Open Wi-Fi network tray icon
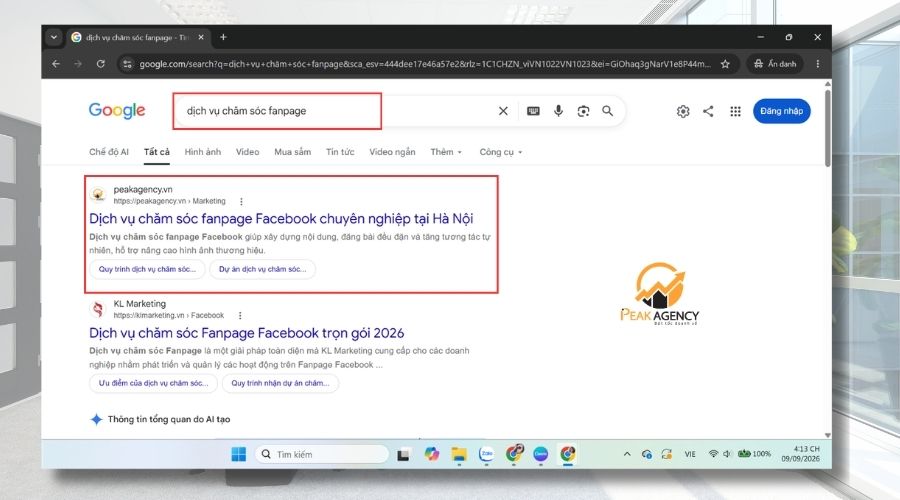The image size is (900, 500). coord(713,454)
